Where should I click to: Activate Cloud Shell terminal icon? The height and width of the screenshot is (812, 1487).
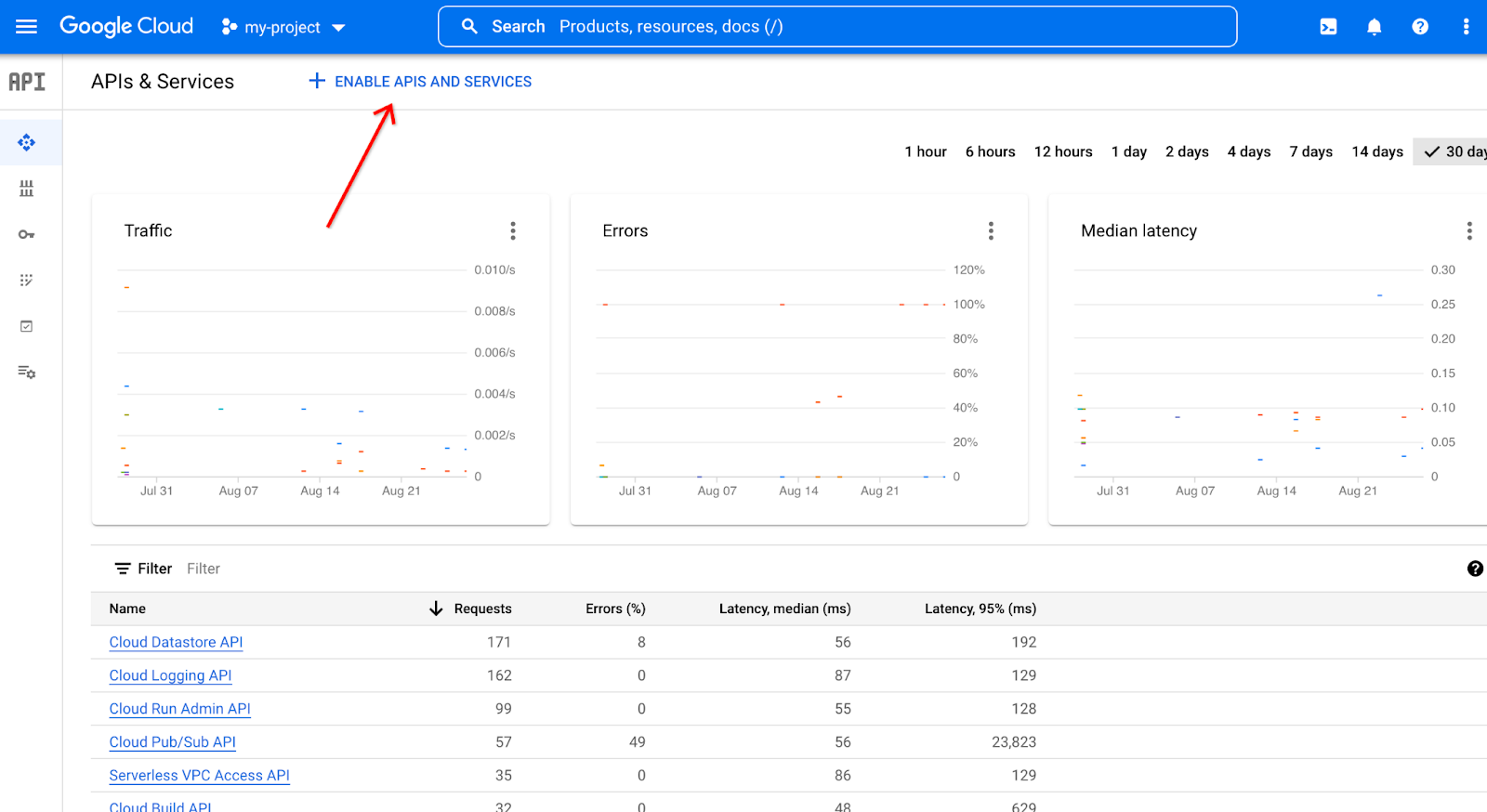pos(1328,27)
